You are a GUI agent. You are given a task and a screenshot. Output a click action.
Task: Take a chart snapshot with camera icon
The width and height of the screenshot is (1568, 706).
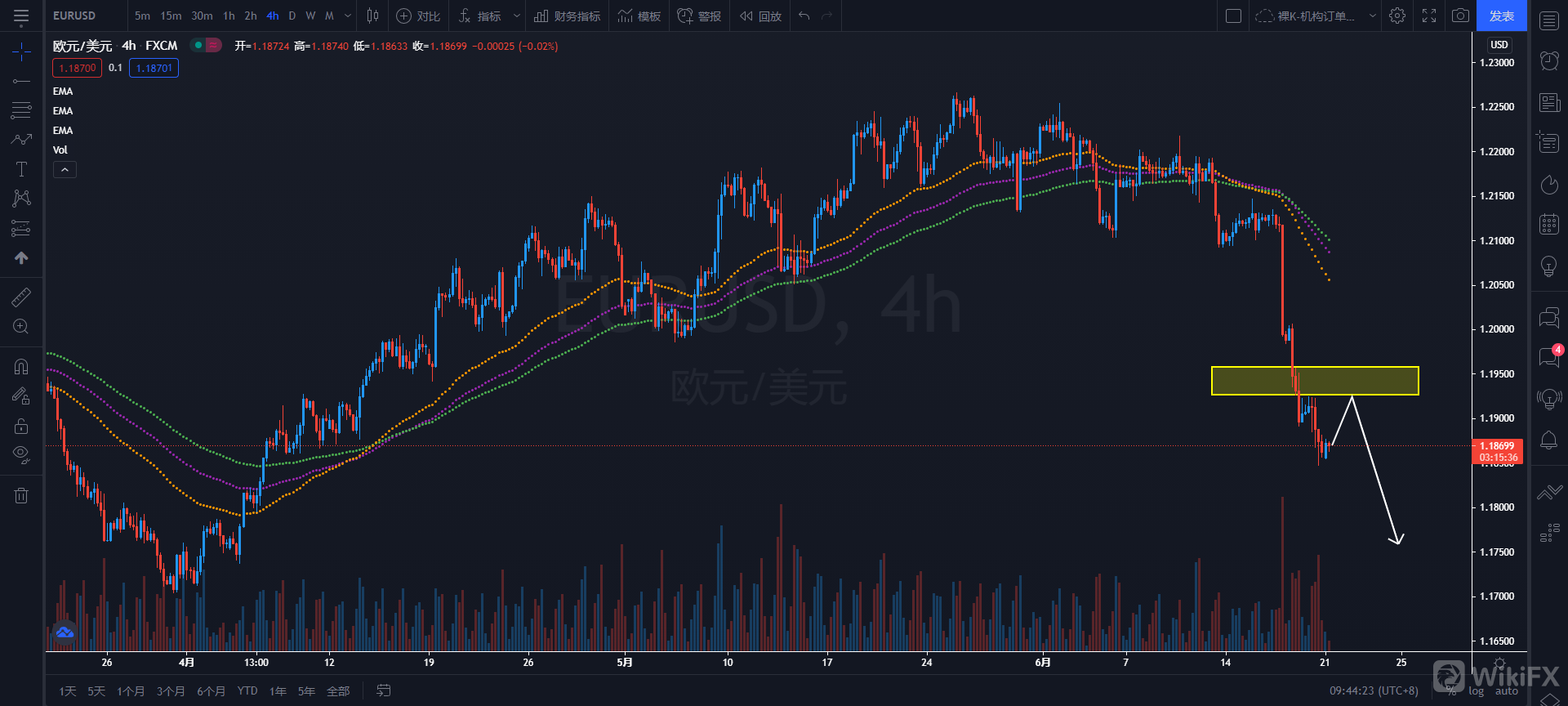tap(1460, 16)
